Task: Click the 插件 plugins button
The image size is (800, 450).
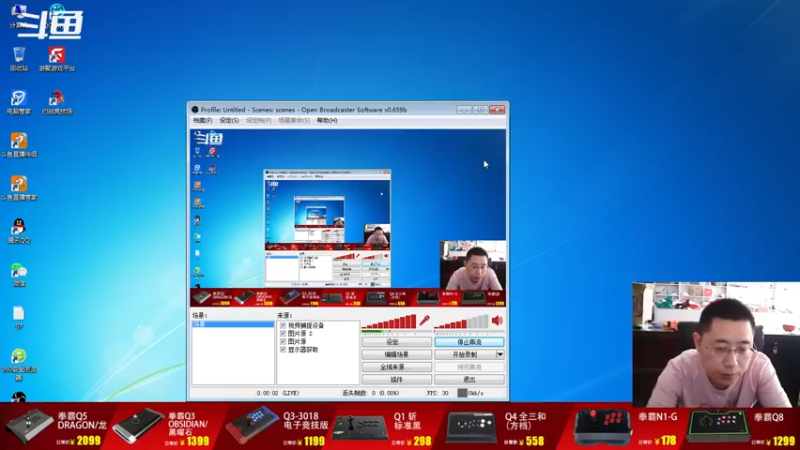Action: click(396, 380)
